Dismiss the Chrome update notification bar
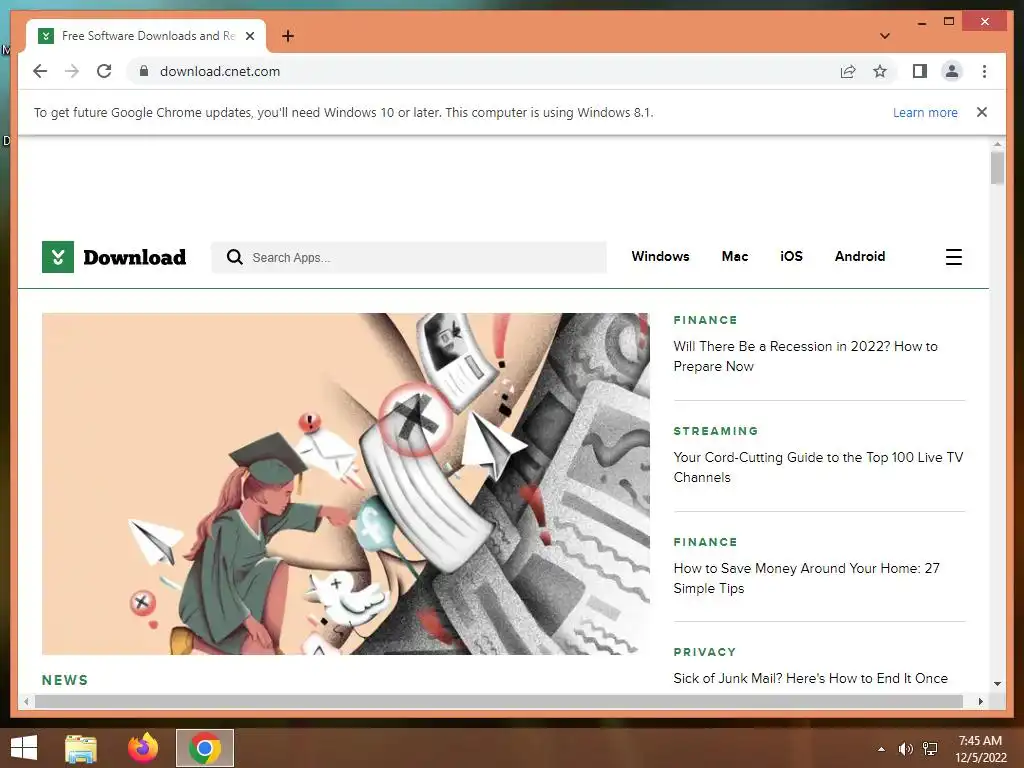 [x=982, y=112]
